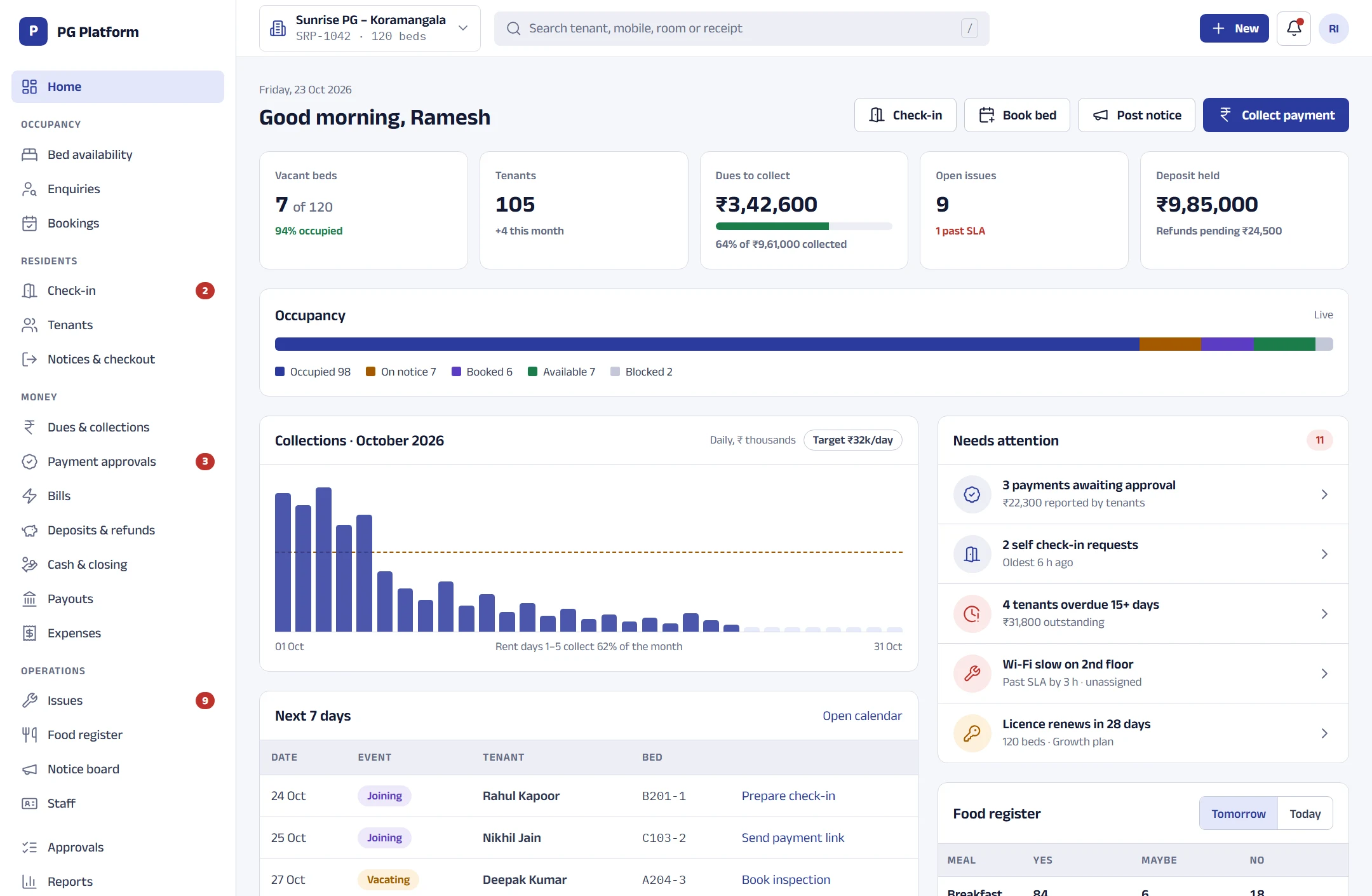Expand the Wi-Fi slow on 2nd floor chevron

tap(1324, 674)
